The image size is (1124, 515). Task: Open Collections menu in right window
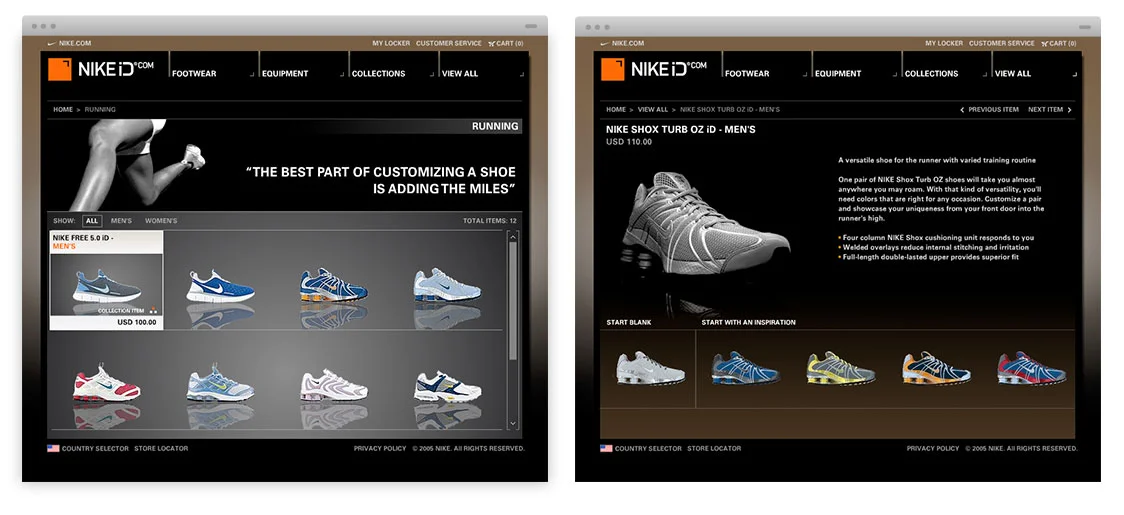[x=931, y=73]
